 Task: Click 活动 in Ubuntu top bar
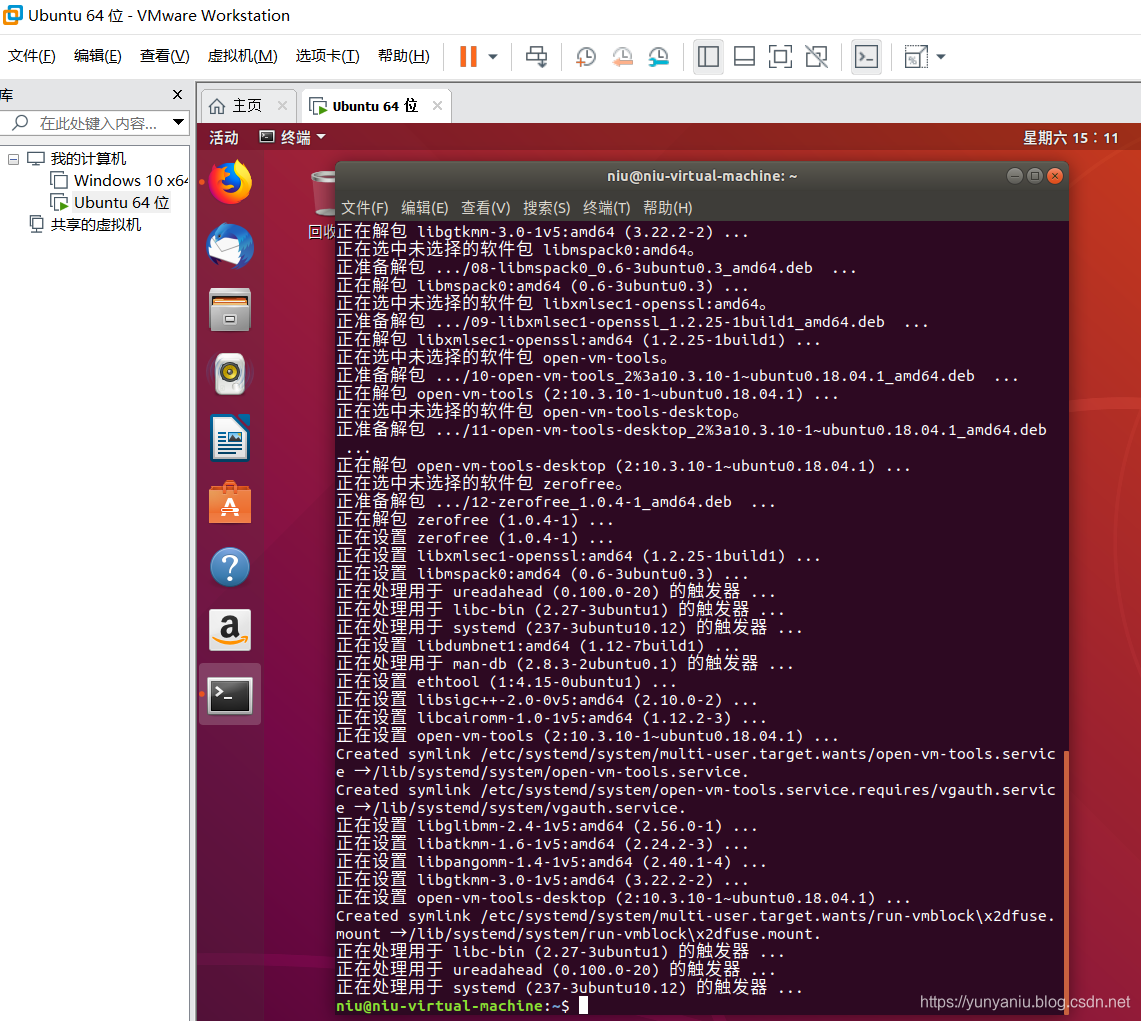click(x=223, y=138)
